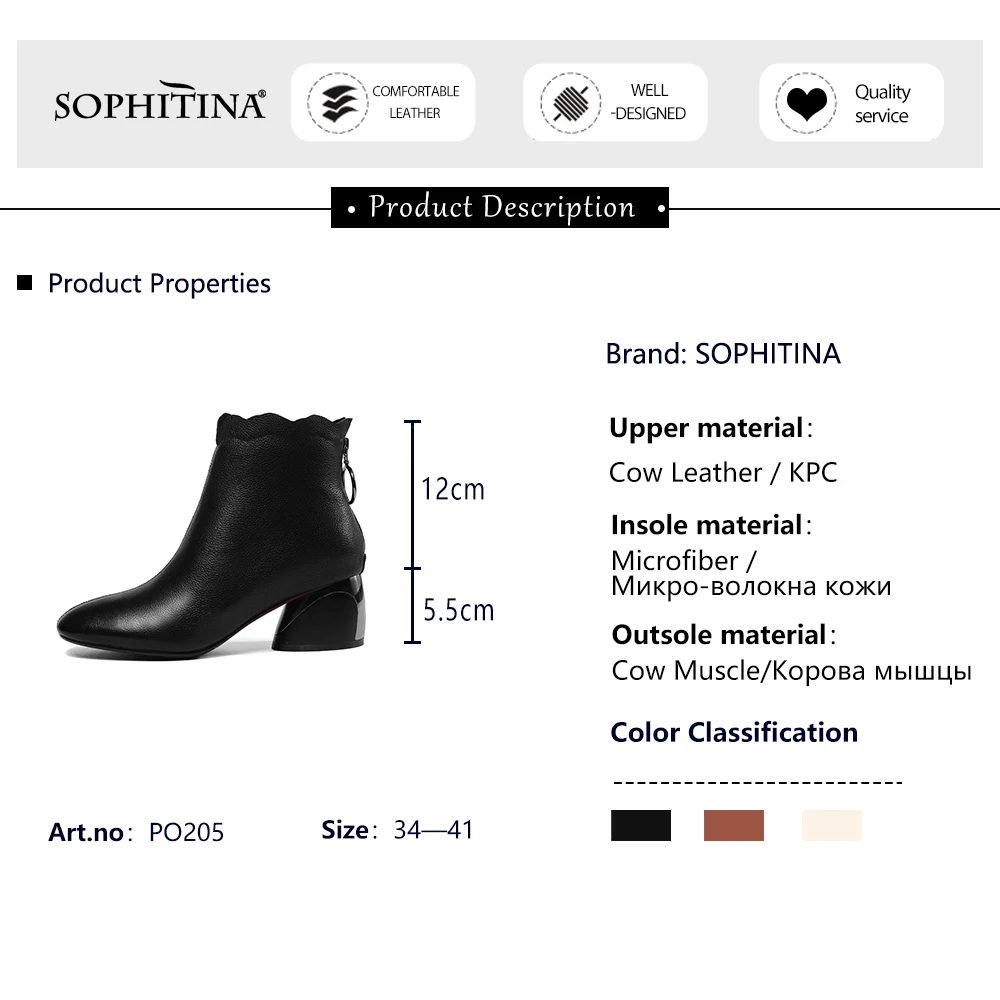Screen dimensions: 1000x1000
Task: Click the SOPHITINA brand logo
Action: [160, 102]
